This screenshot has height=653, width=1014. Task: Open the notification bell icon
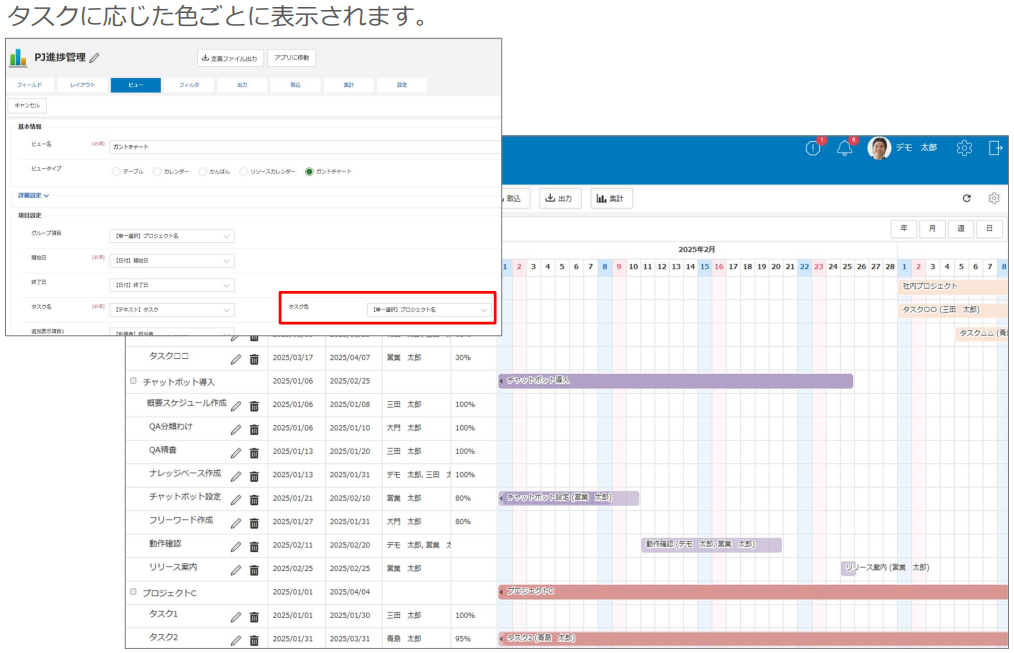pos(845,148)
